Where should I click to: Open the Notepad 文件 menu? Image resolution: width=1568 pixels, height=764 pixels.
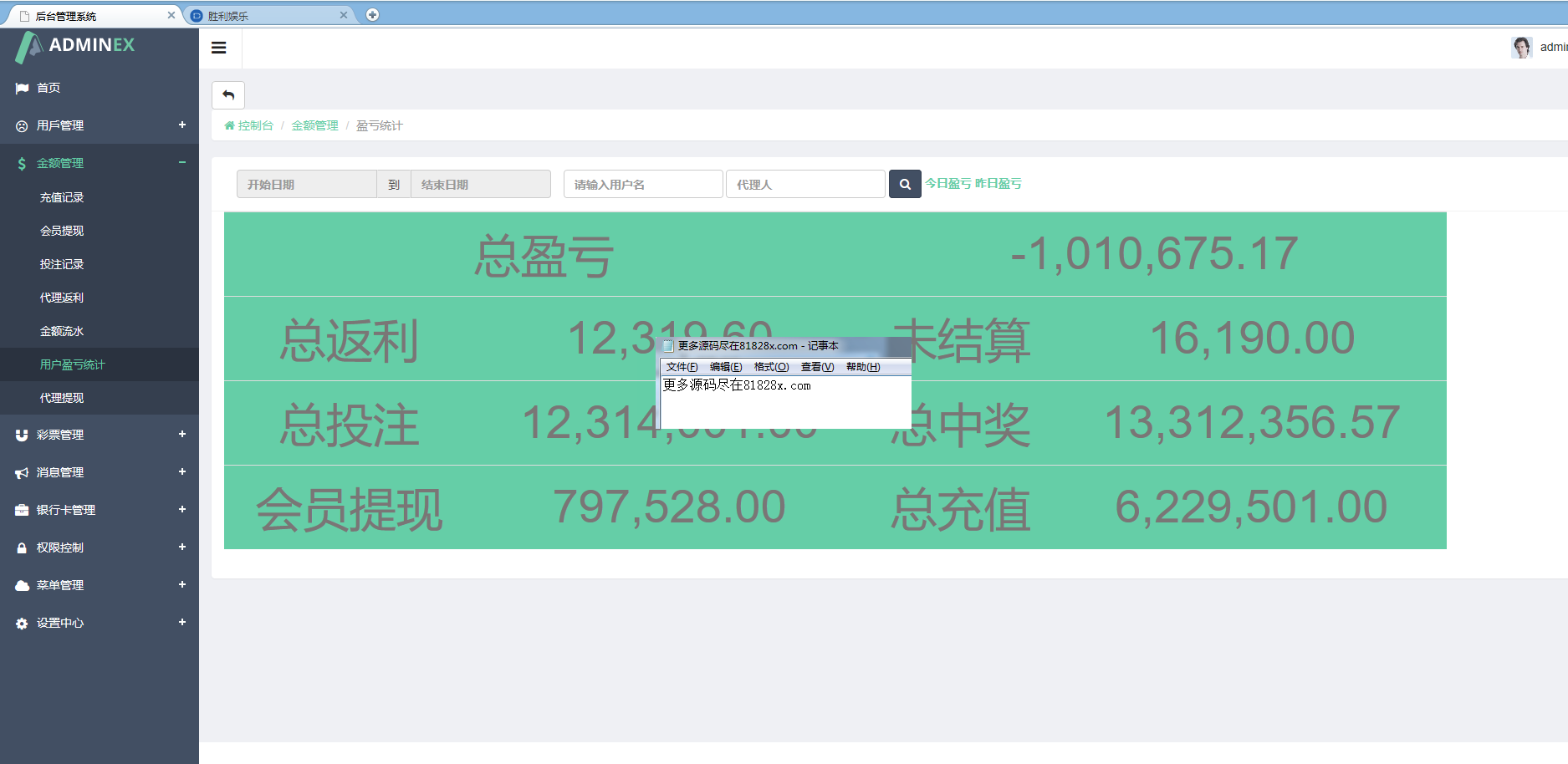coord(682,367)
